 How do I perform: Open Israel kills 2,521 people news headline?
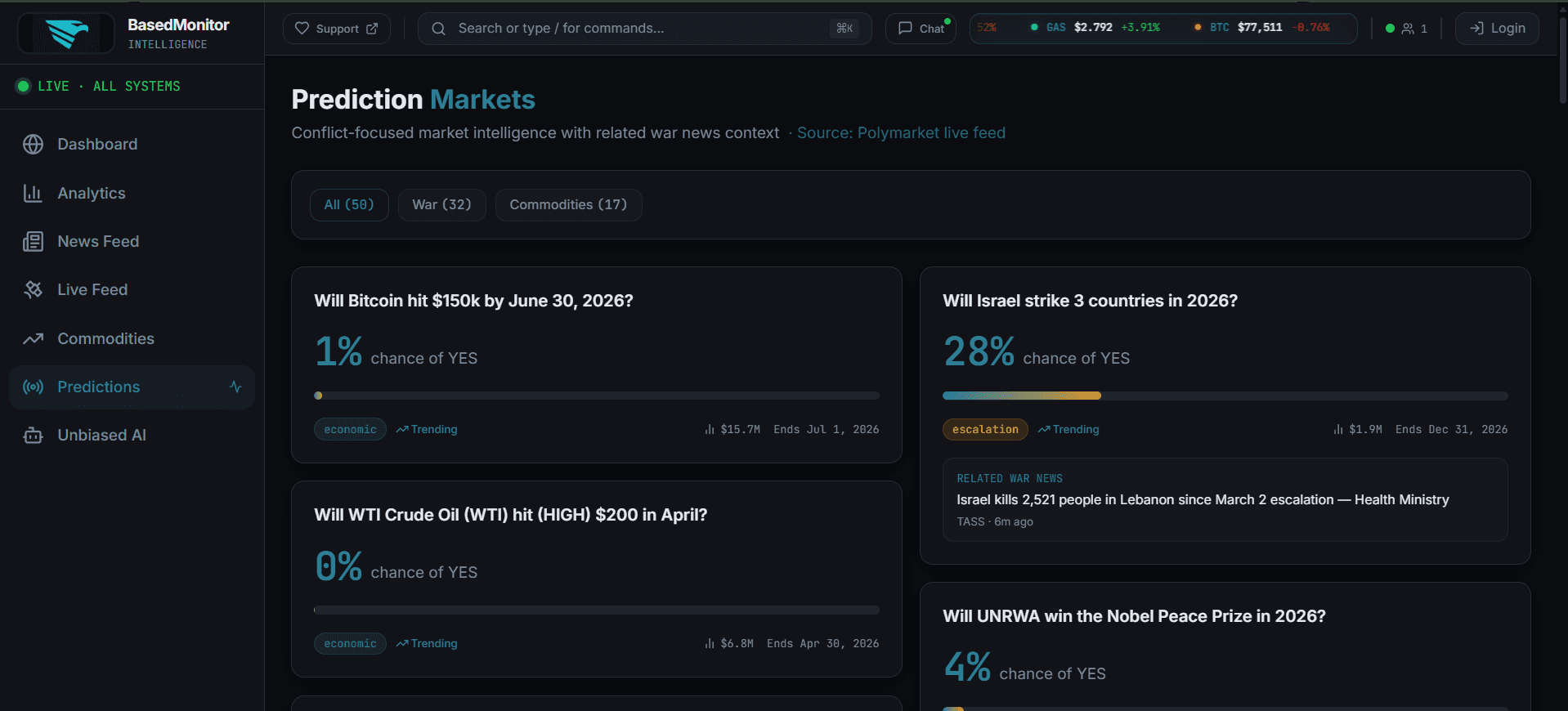pyautogui.click(x=1203, y=500)
